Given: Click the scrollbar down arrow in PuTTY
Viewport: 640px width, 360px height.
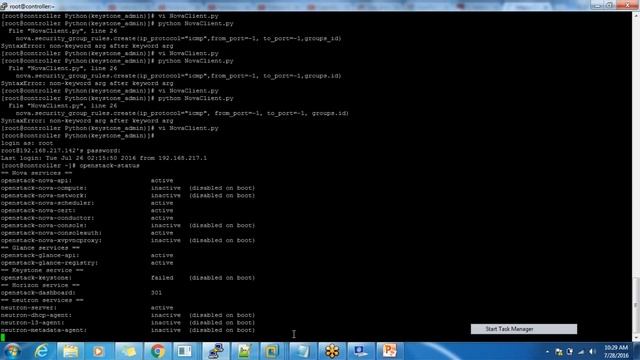Looking at the screenshot, I should [x=636, y=338].
